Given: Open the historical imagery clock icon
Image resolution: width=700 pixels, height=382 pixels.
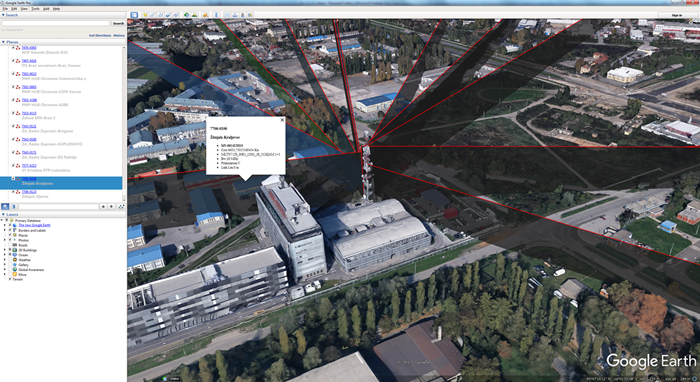Looking at the screenshot, I should pyautogui.click(x=187, y=15).
